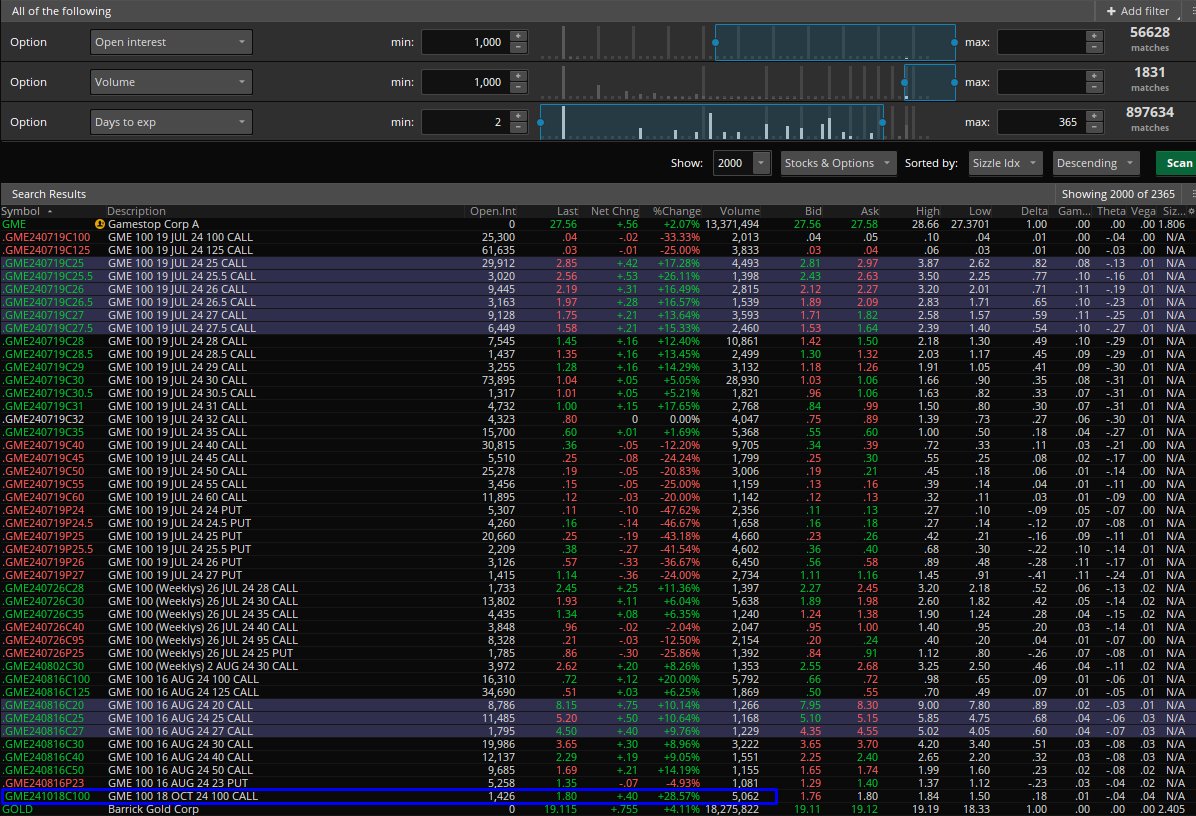Grab the right handle of Open interest range slider
The image size is (1196, 816).
(954, 42)
